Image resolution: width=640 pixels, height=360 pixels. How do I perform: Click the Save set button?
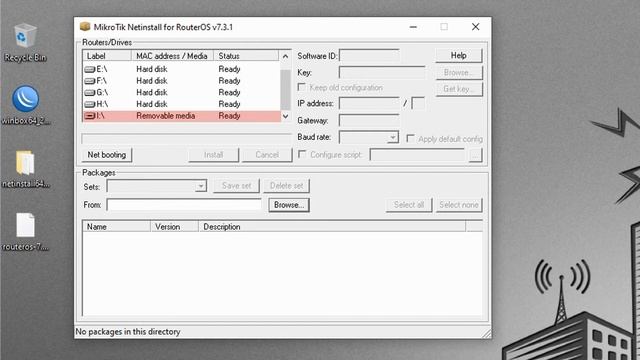pyautogui.click(x=236, y=186)
